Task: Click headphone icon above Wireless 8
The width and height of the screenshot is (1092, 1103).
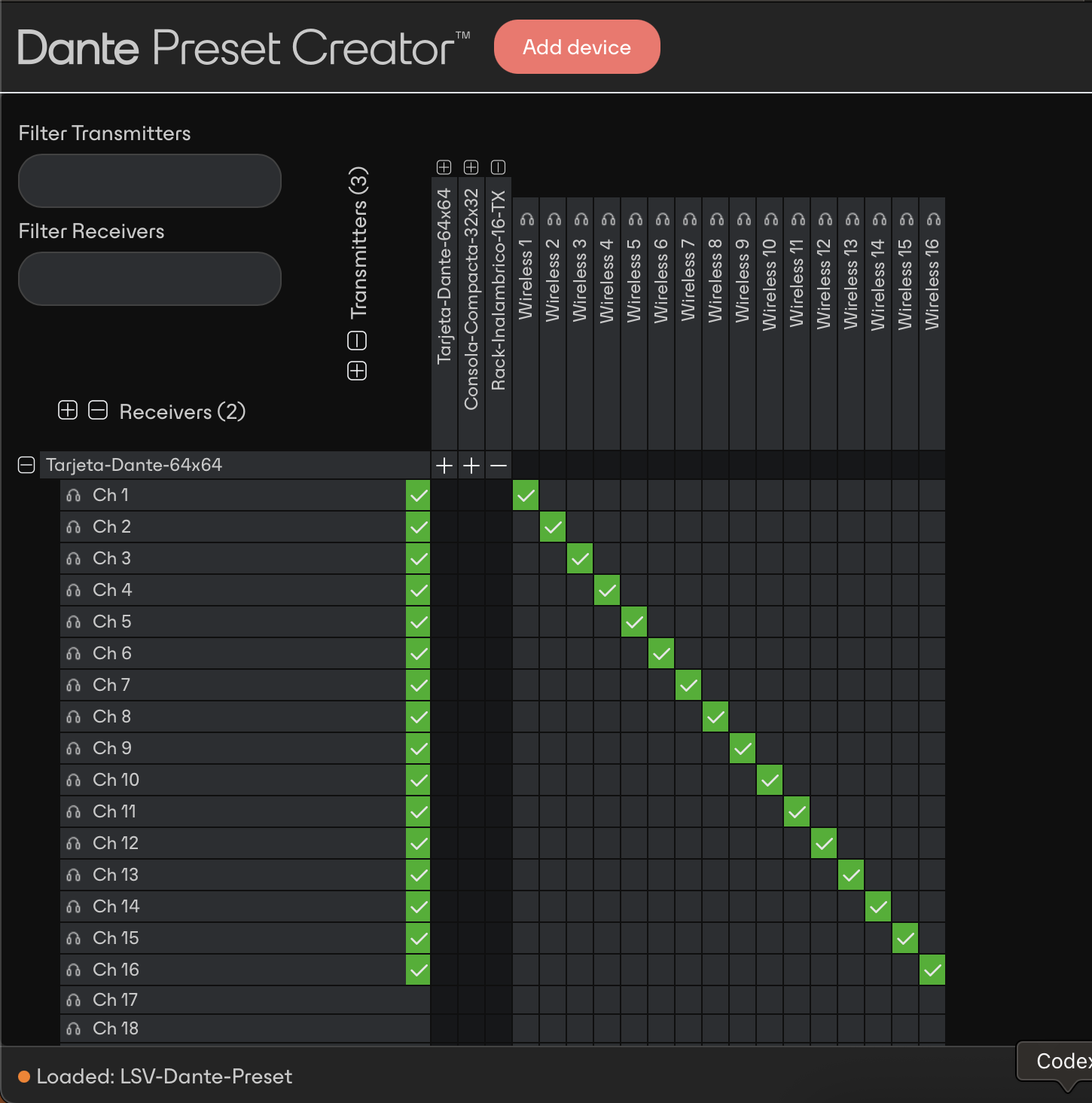Action: pos(716,219)
